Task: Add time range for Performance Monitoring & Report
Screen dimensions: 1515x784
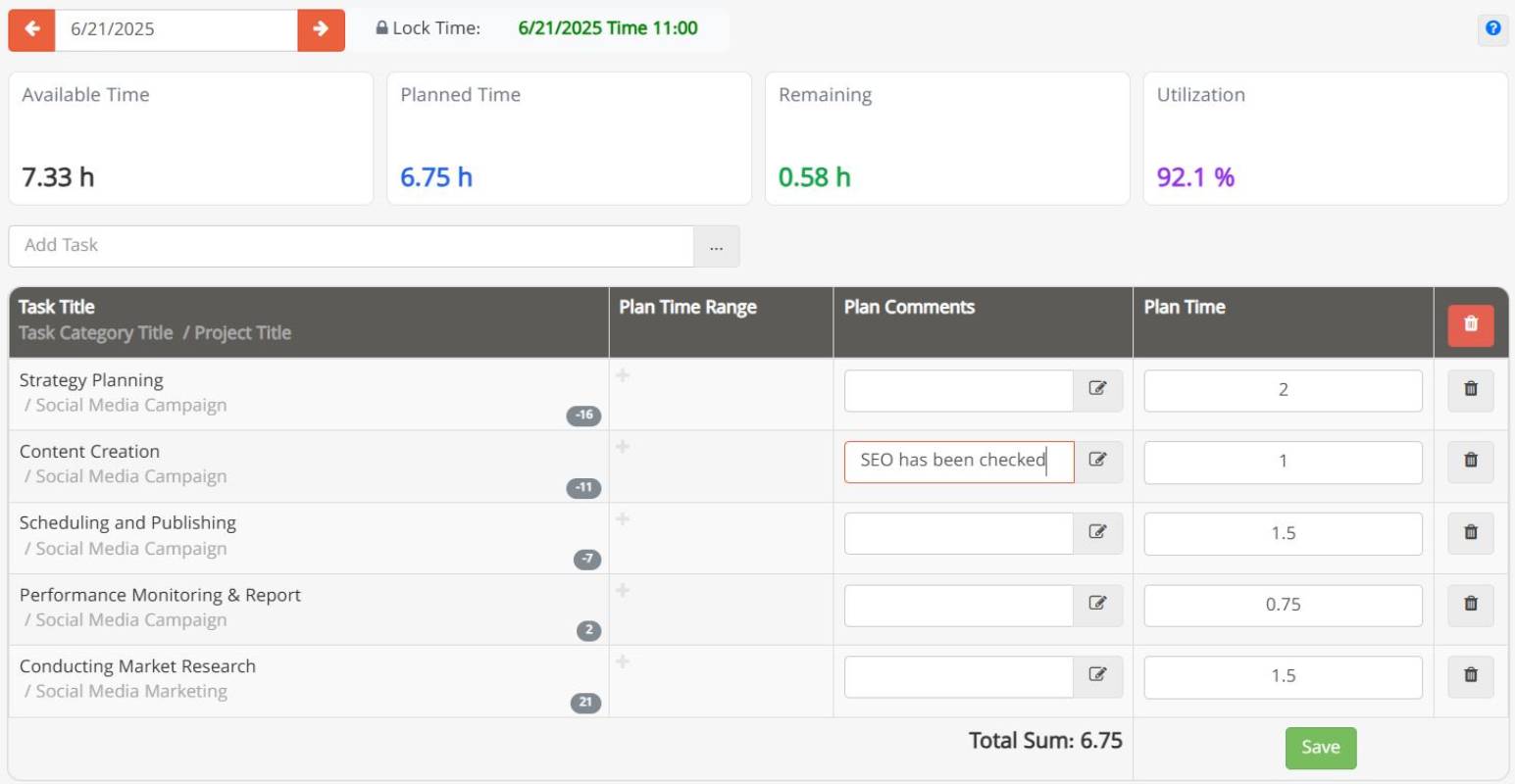Action: pos(623,591)
